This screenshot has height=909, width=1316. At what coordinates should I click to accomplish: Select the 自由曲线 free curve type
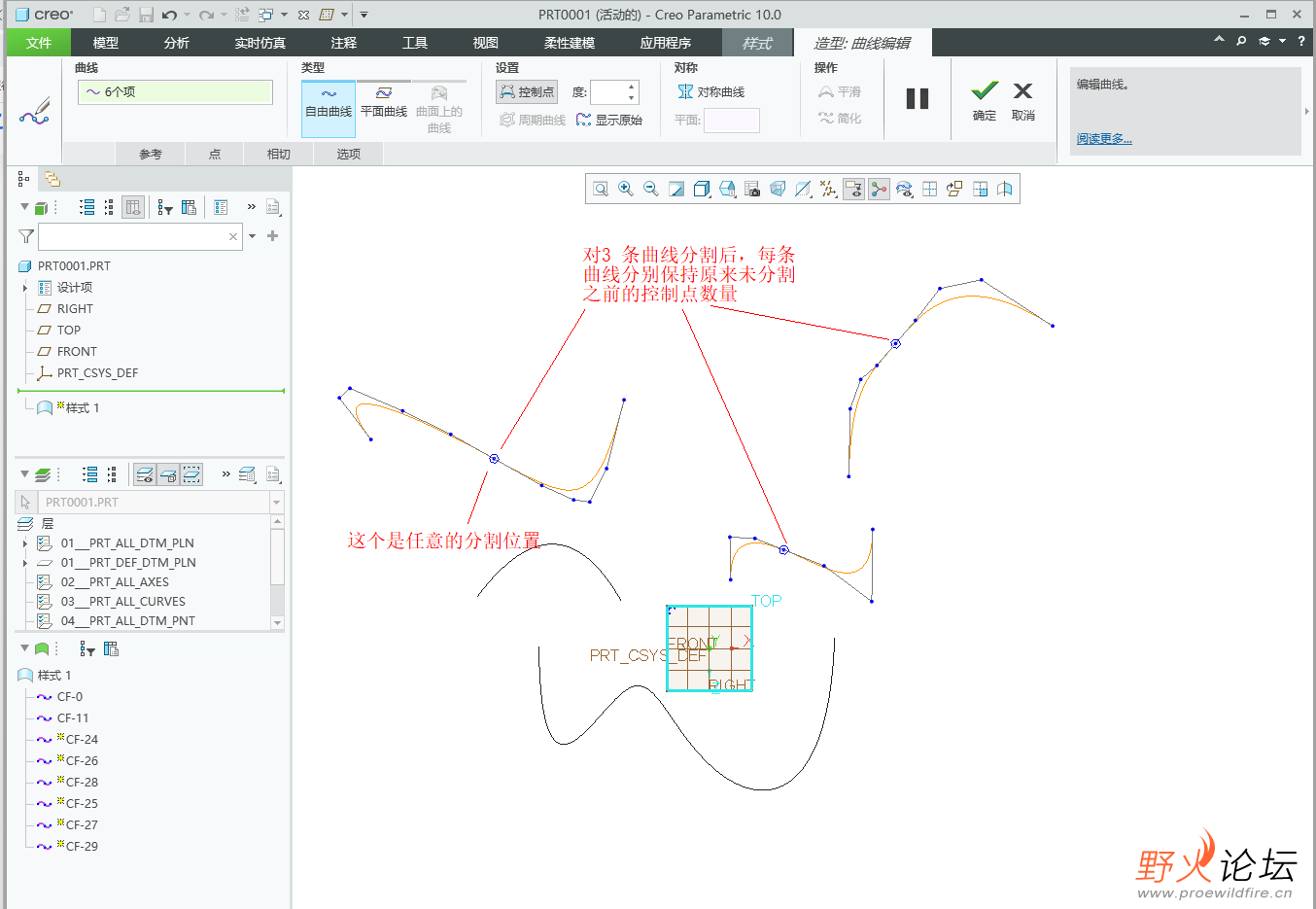(x=329, y=108)
